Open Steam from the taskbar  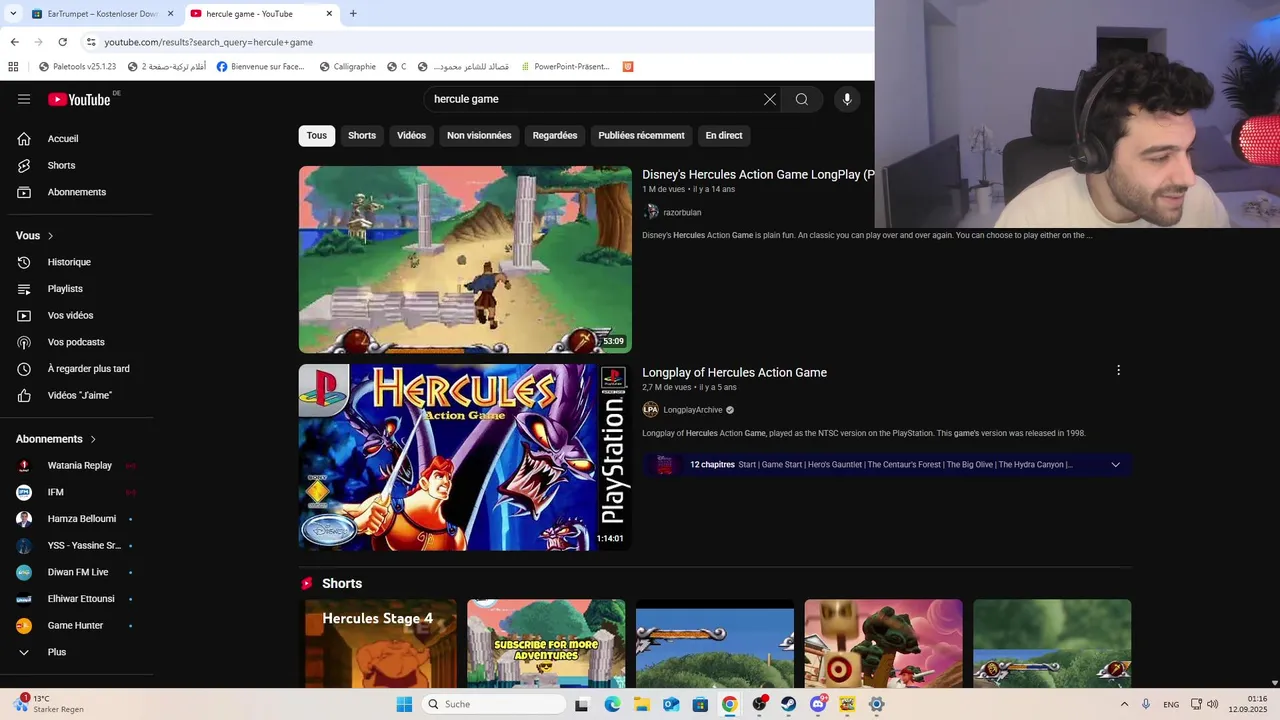coord(788,704)
